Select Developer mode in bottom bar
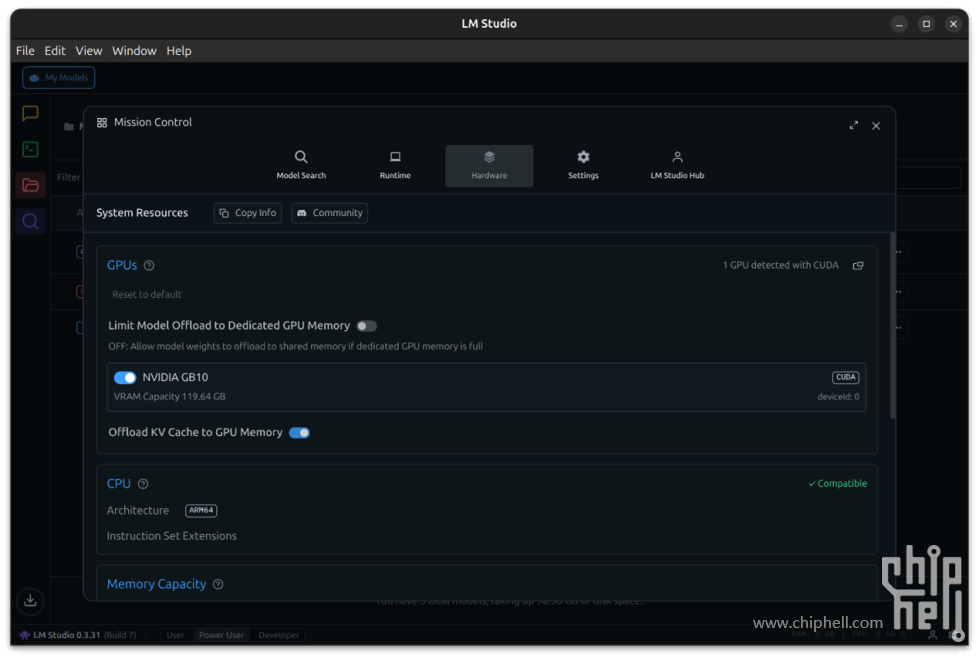 coord(278,635)
